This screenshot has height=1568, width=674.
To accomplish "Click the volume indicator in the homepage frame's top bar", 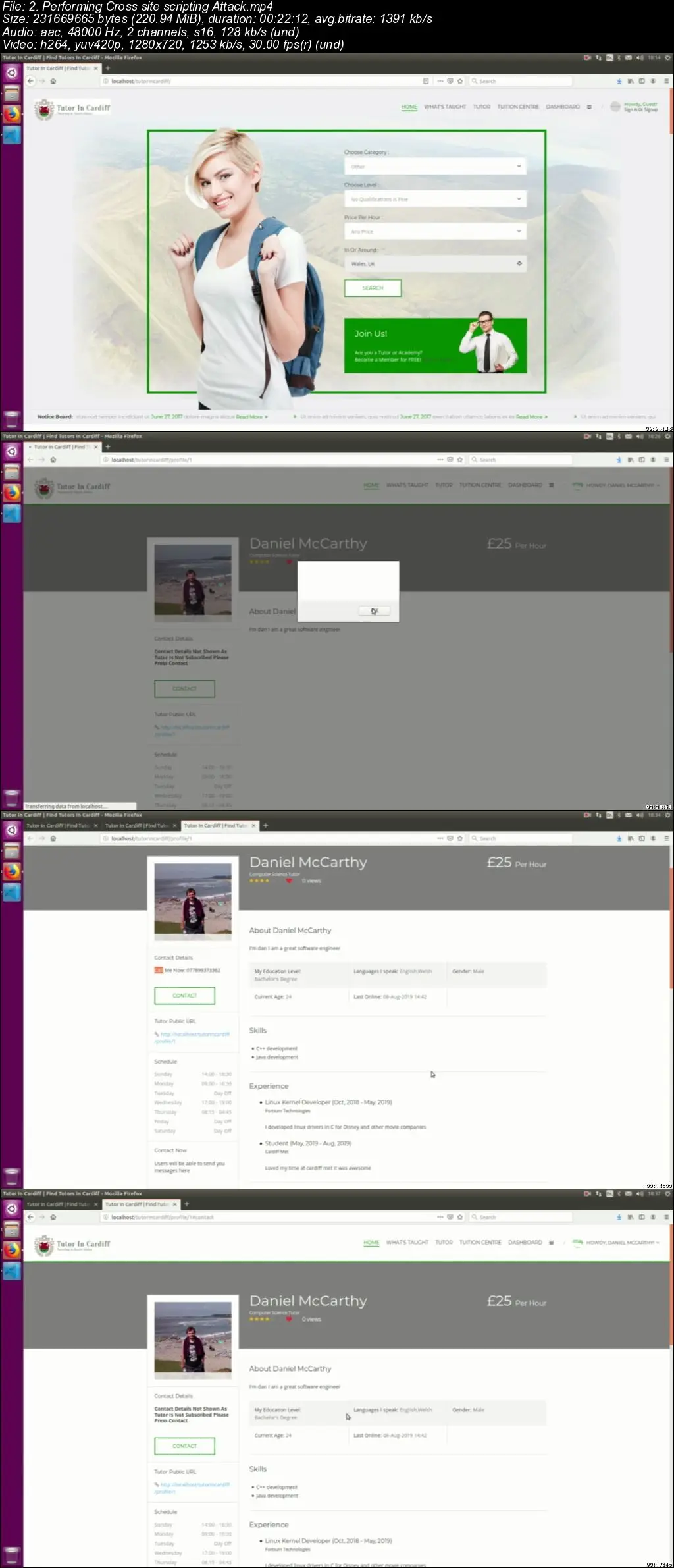I will pos(639,58).
